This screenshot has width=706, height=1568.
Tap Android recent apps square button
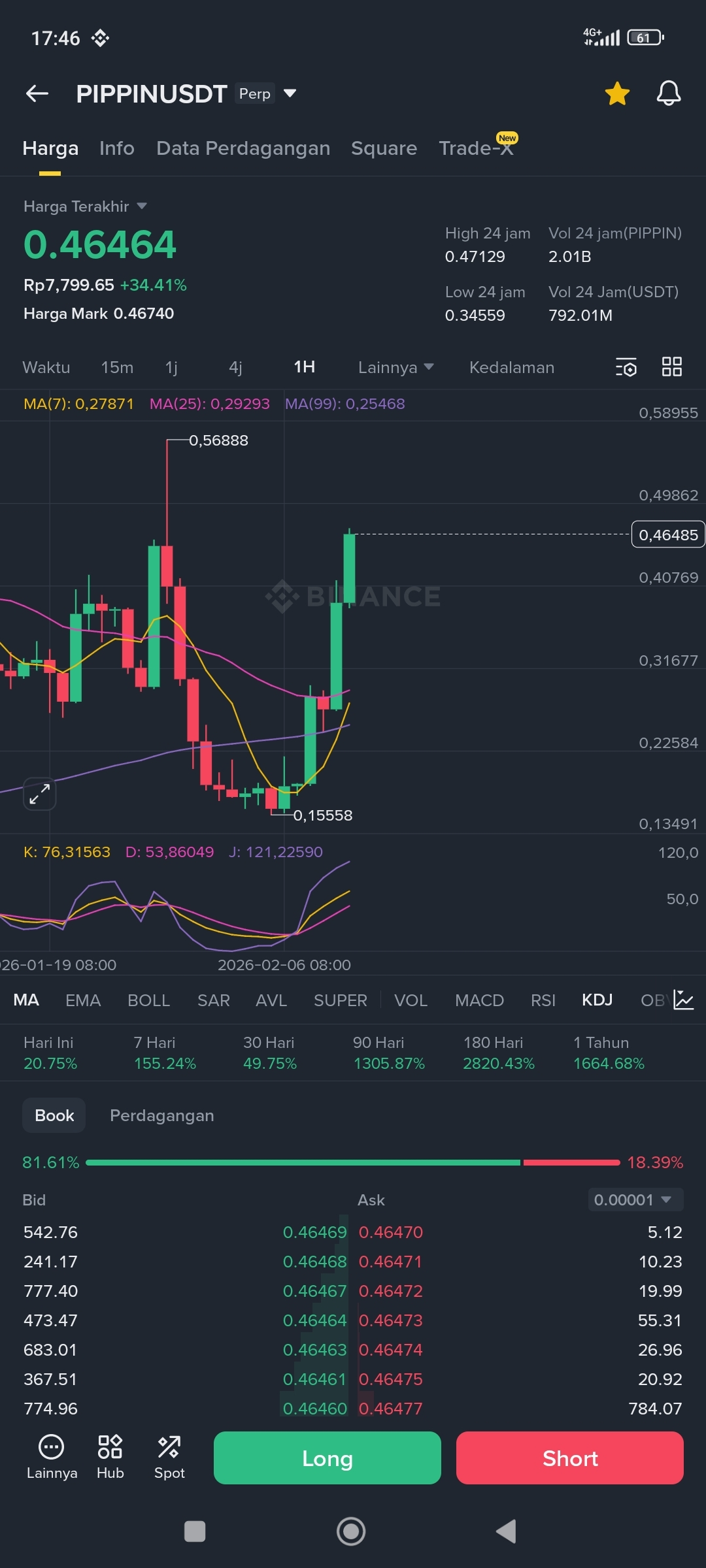(x=195, y=1531)
